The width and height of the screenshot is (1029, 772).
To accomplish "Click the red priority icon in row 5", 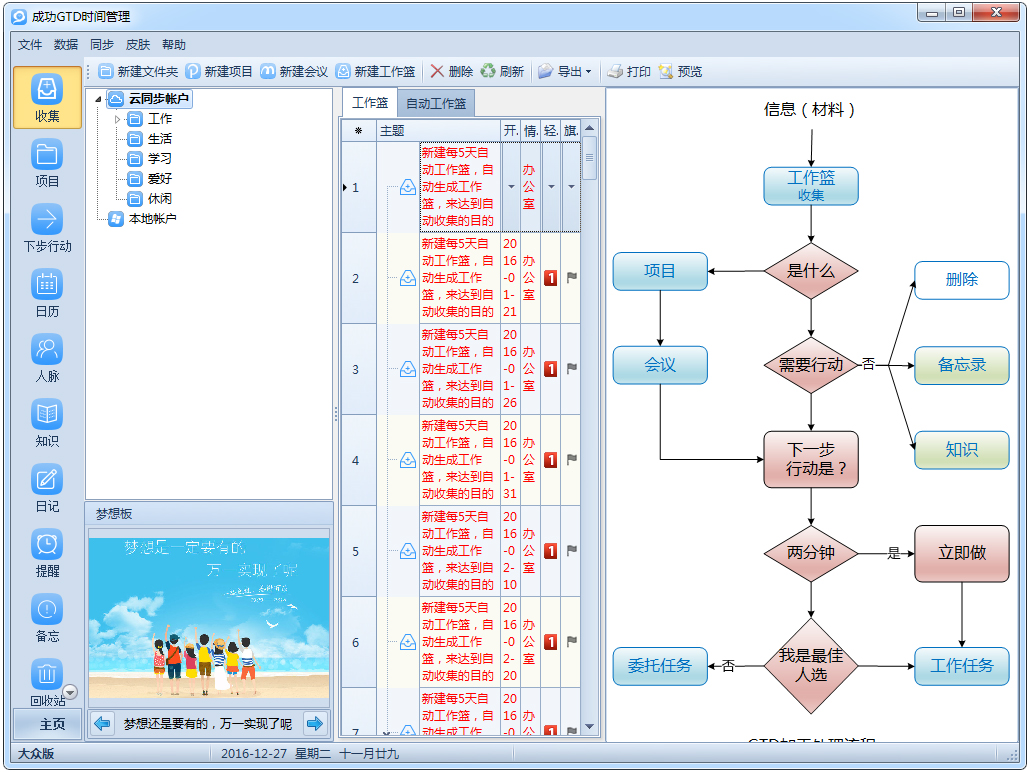I will coord(551,551).
